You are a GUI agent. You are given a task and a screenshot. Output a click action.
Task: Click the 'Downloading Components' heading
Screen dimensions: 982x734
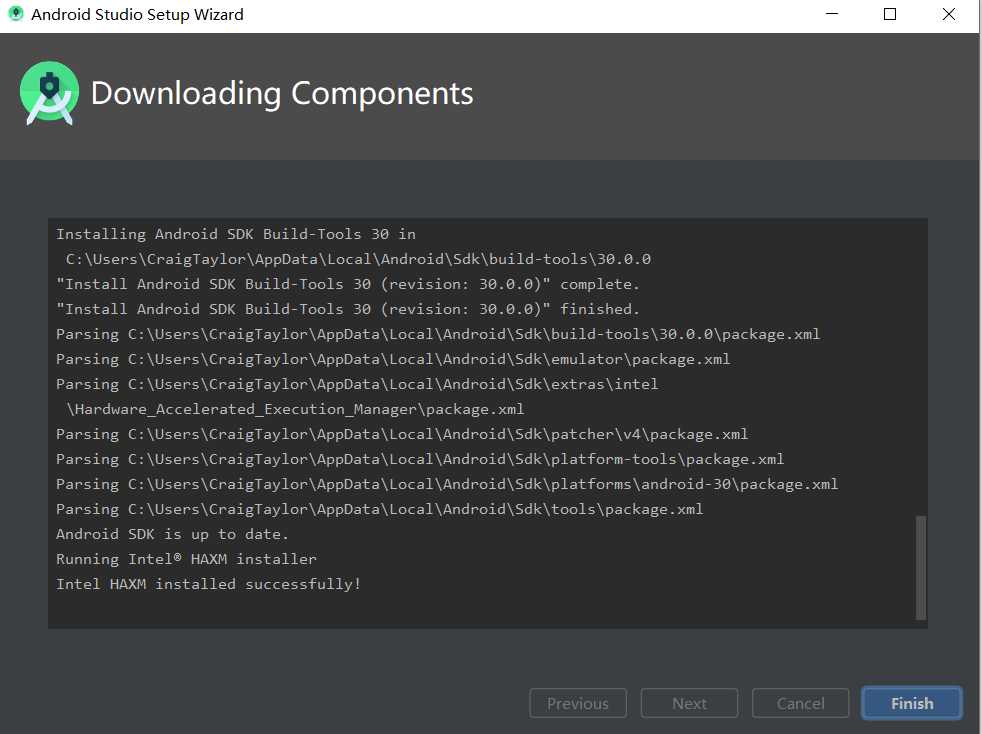(x=282, y=93)
